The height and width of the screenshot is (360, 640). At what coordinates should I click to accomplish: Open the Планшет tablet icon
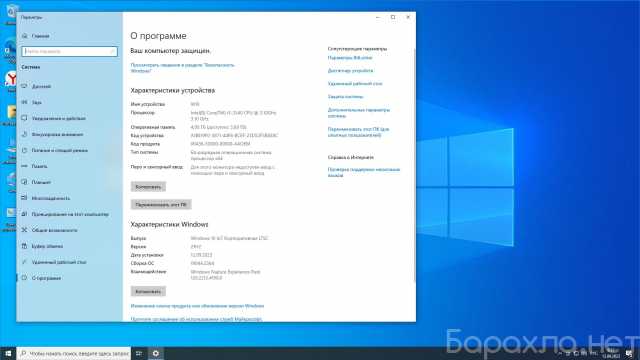pyautogui.click(x=24, y=182)
